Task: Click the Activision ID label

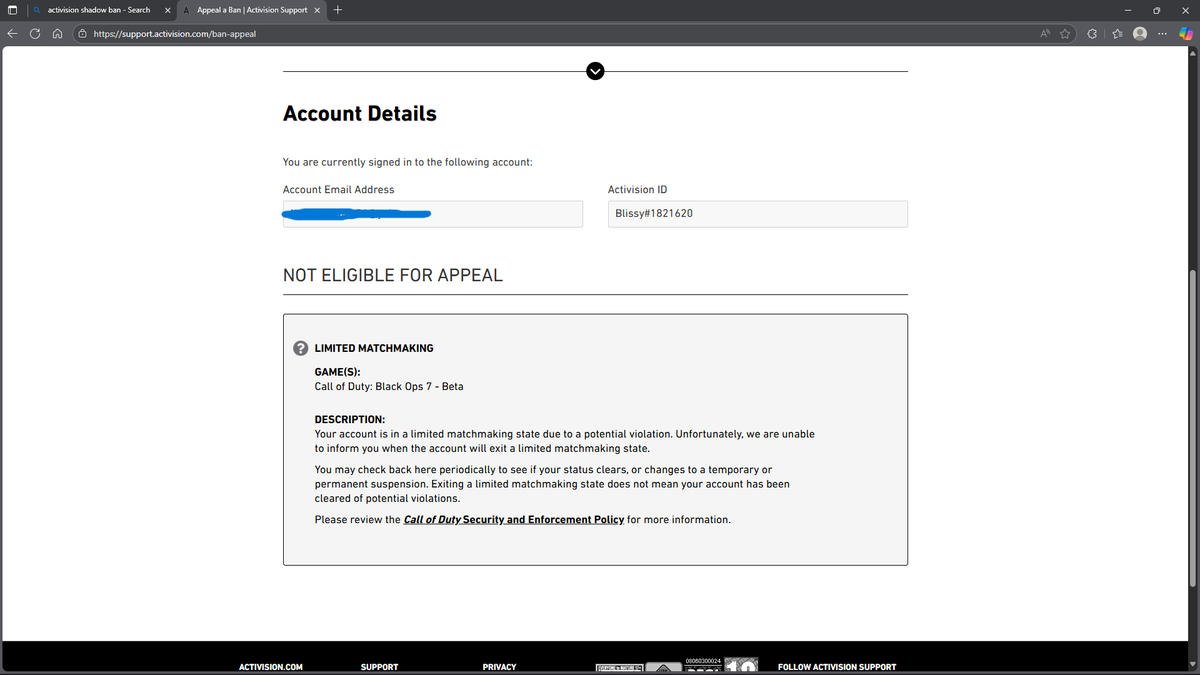Action: (x=637, y=189)
